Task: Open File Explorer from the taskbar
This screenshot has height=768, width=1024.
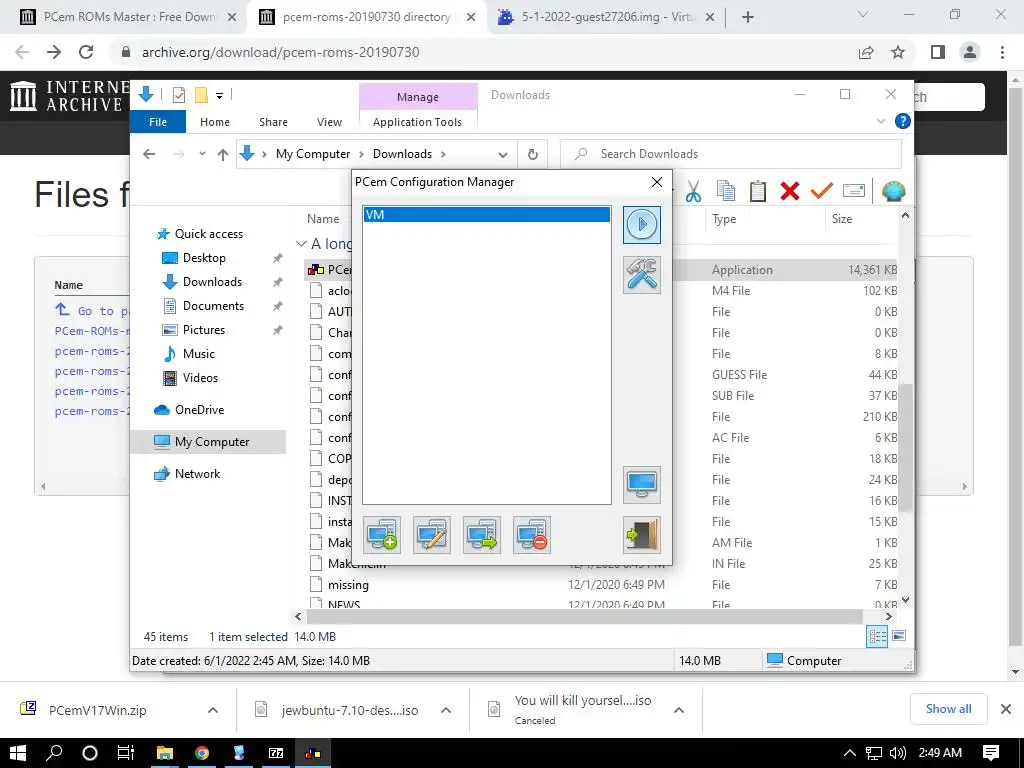Action: pyautogui.click(x=165, y=753)
